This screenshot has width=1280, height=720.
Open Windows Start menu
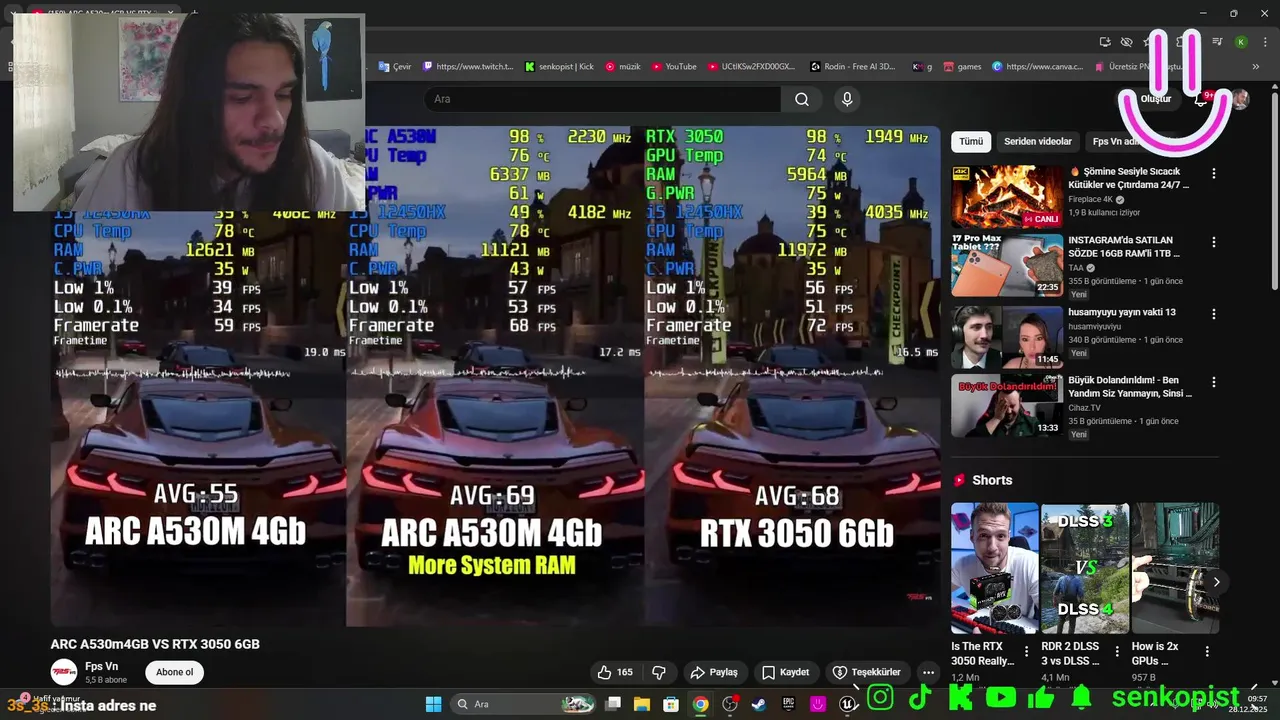(433, 704)
